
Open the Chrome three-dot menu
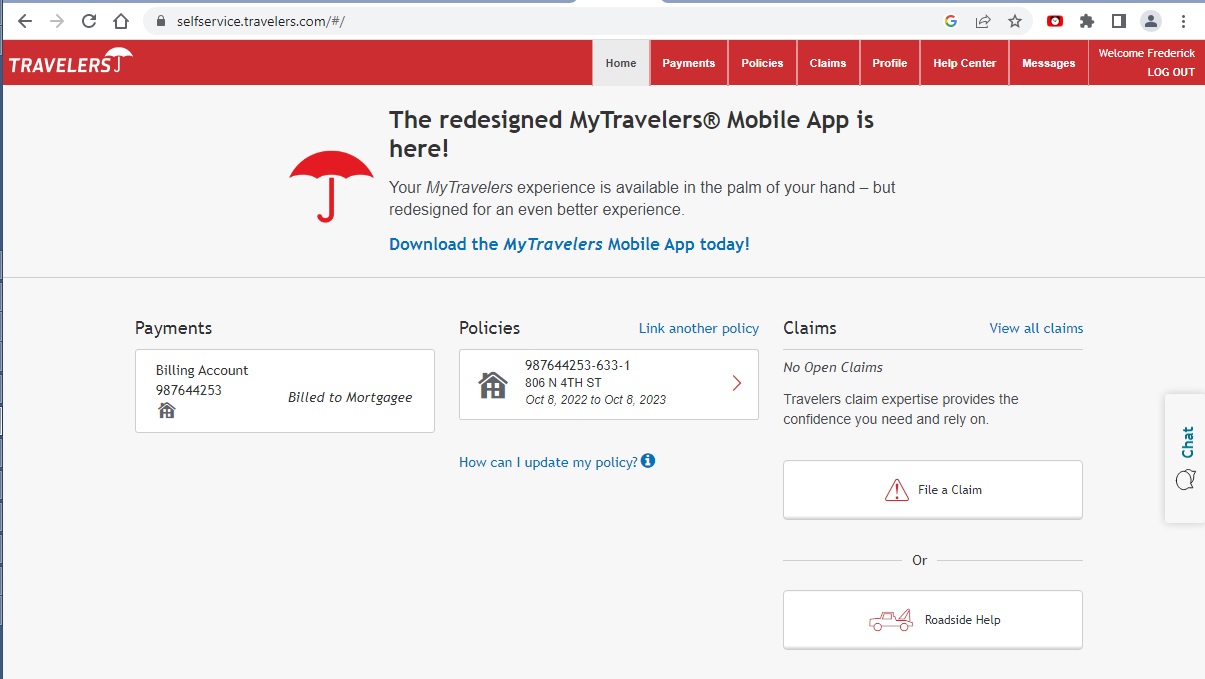[x=1184, y=21]
